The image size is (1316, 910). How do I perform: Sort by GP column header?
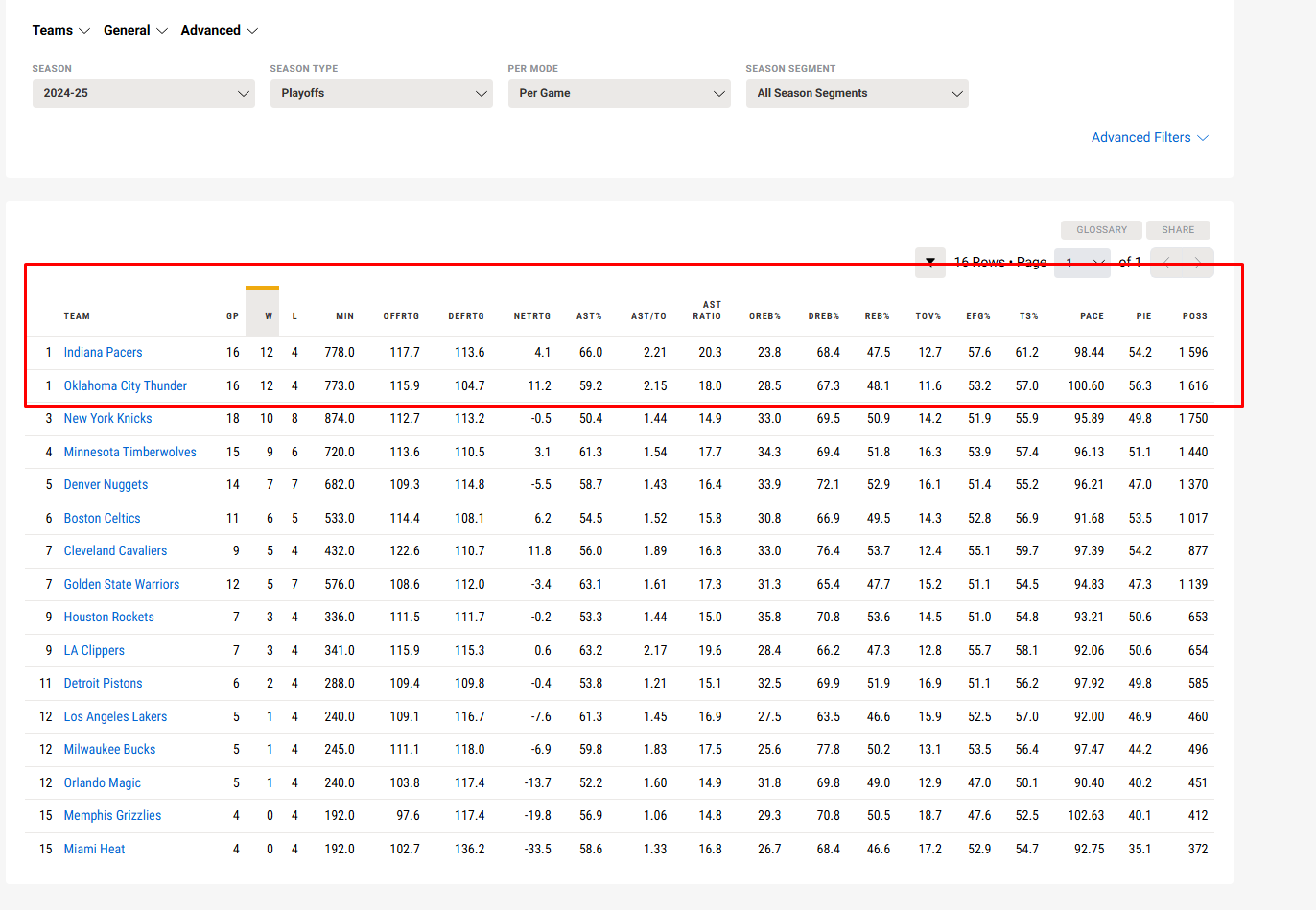[233, 316]
